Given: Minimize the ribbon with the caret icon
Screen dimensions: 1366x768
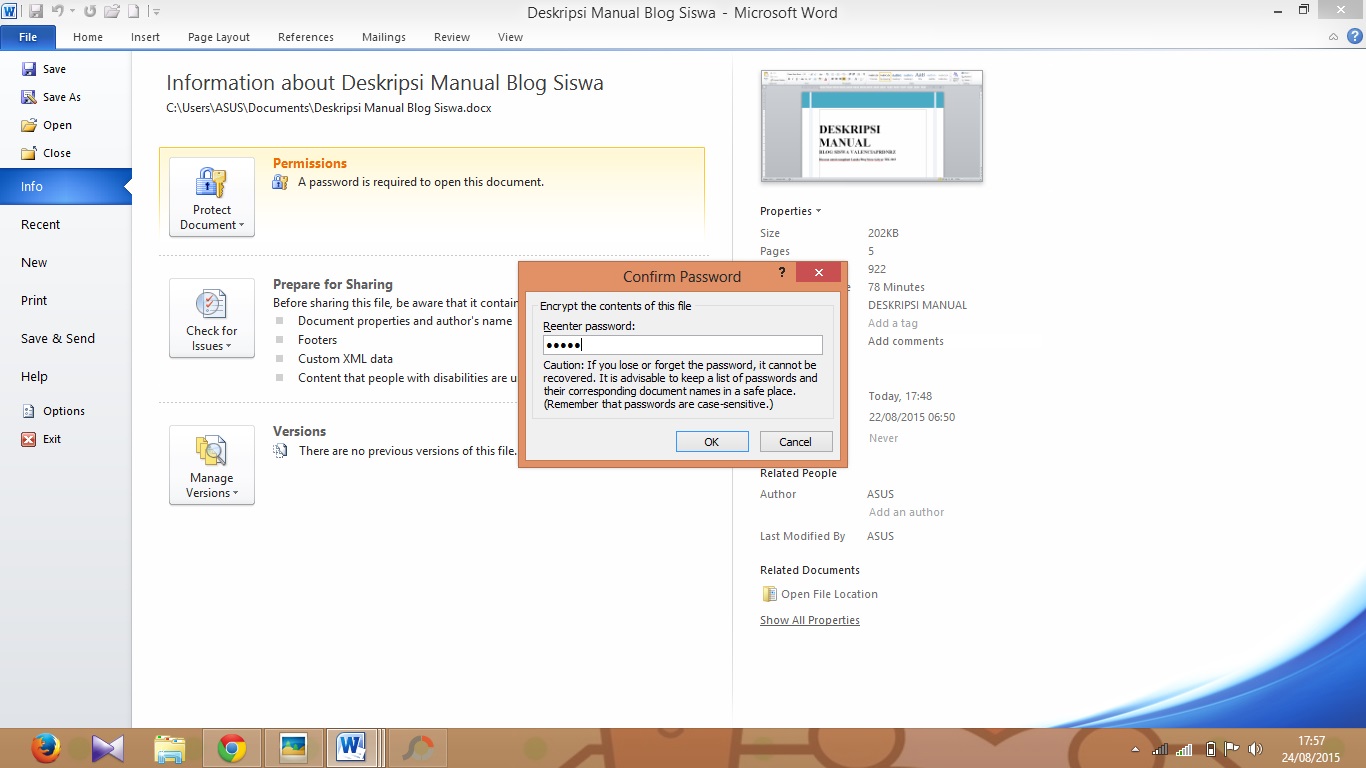Looking at the screenshot, I should (1334, 37).
